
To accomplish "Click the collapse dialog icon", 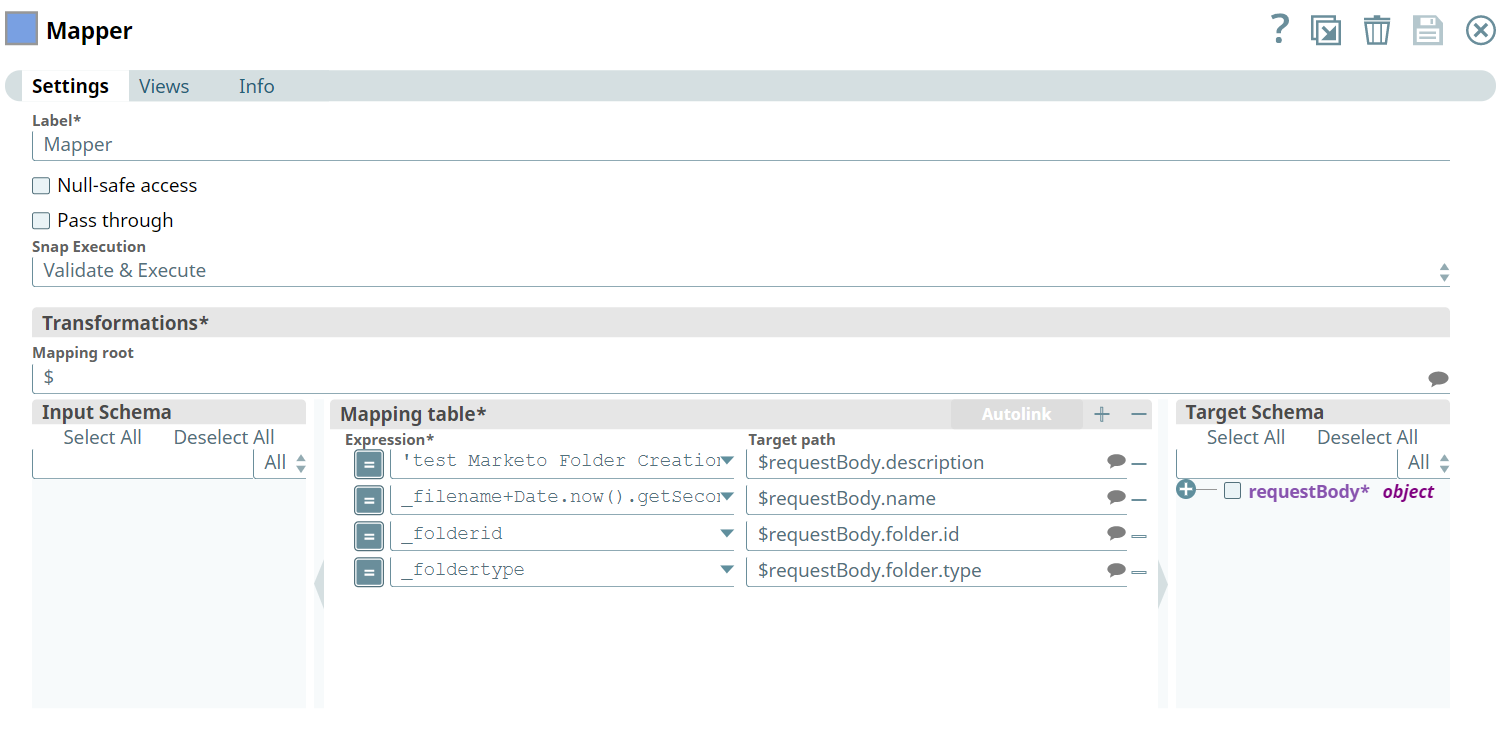I will (x=1326, y=30).
